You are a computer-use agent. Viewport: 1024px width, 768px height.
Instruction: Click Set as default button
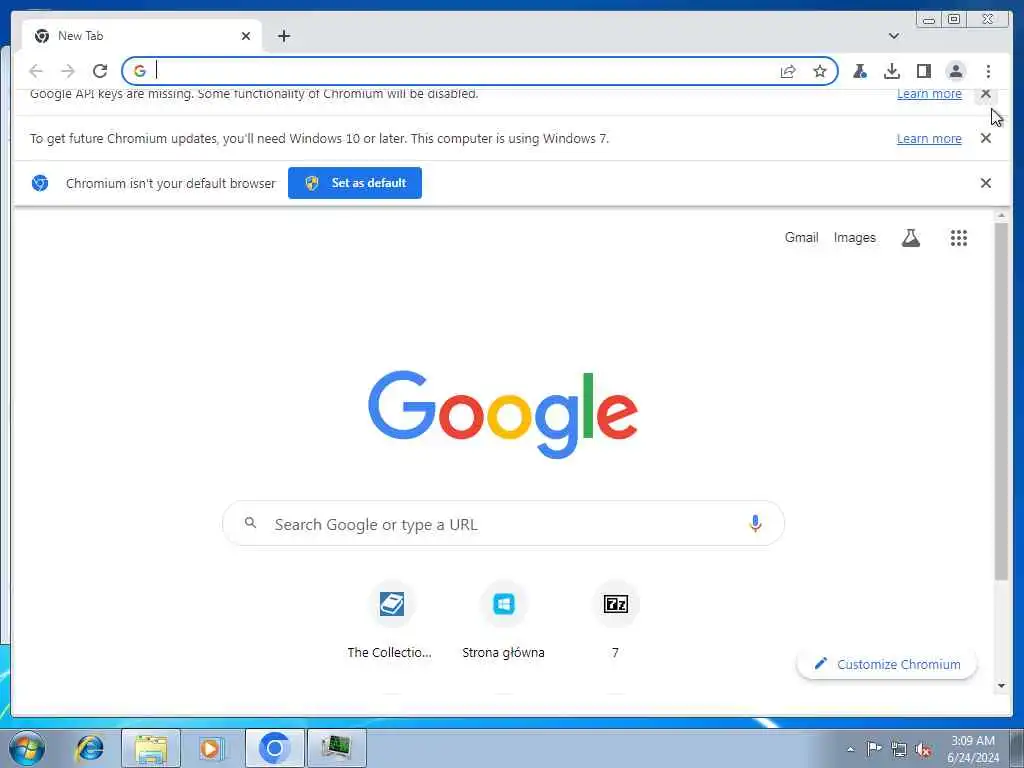(x=355, y=183)
